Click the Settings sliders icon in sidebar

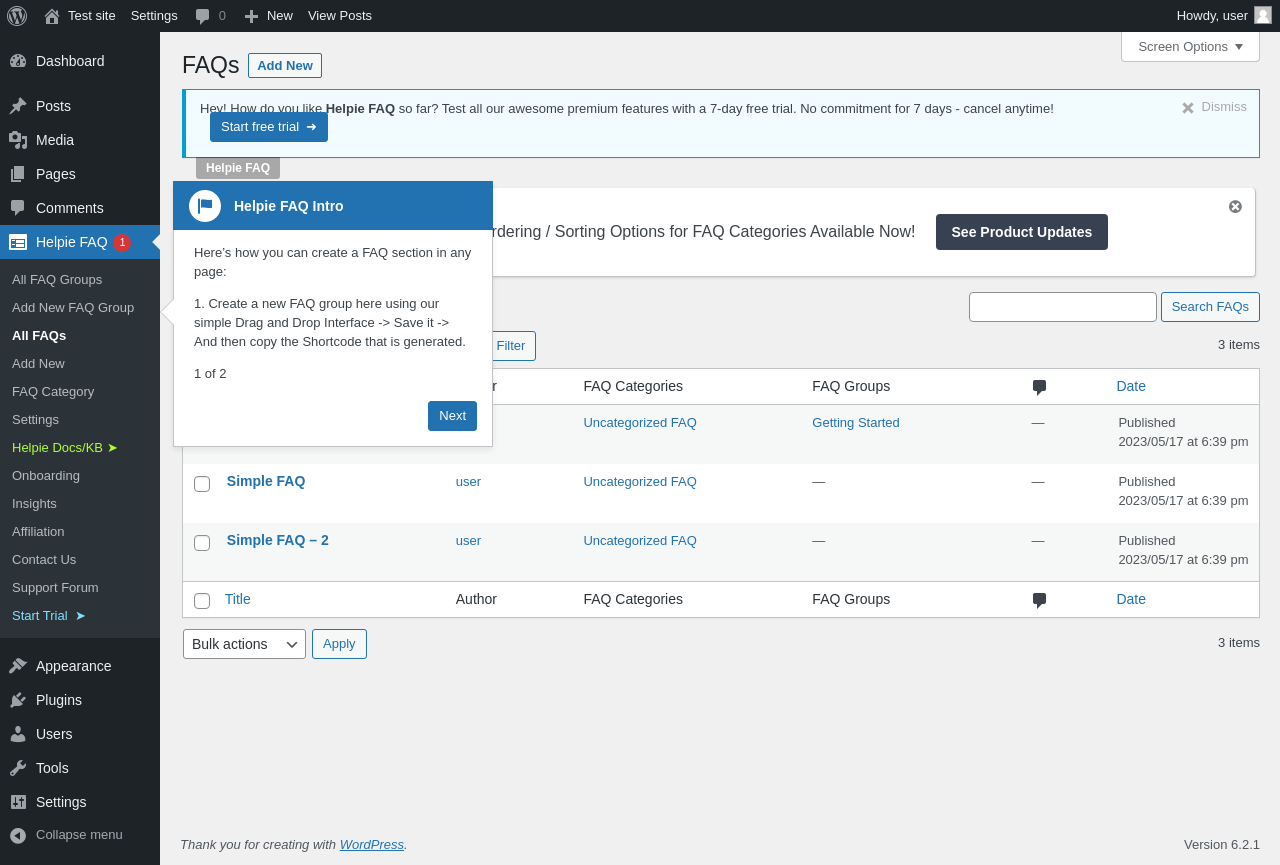pyautogui.click(x=18, y=802)
